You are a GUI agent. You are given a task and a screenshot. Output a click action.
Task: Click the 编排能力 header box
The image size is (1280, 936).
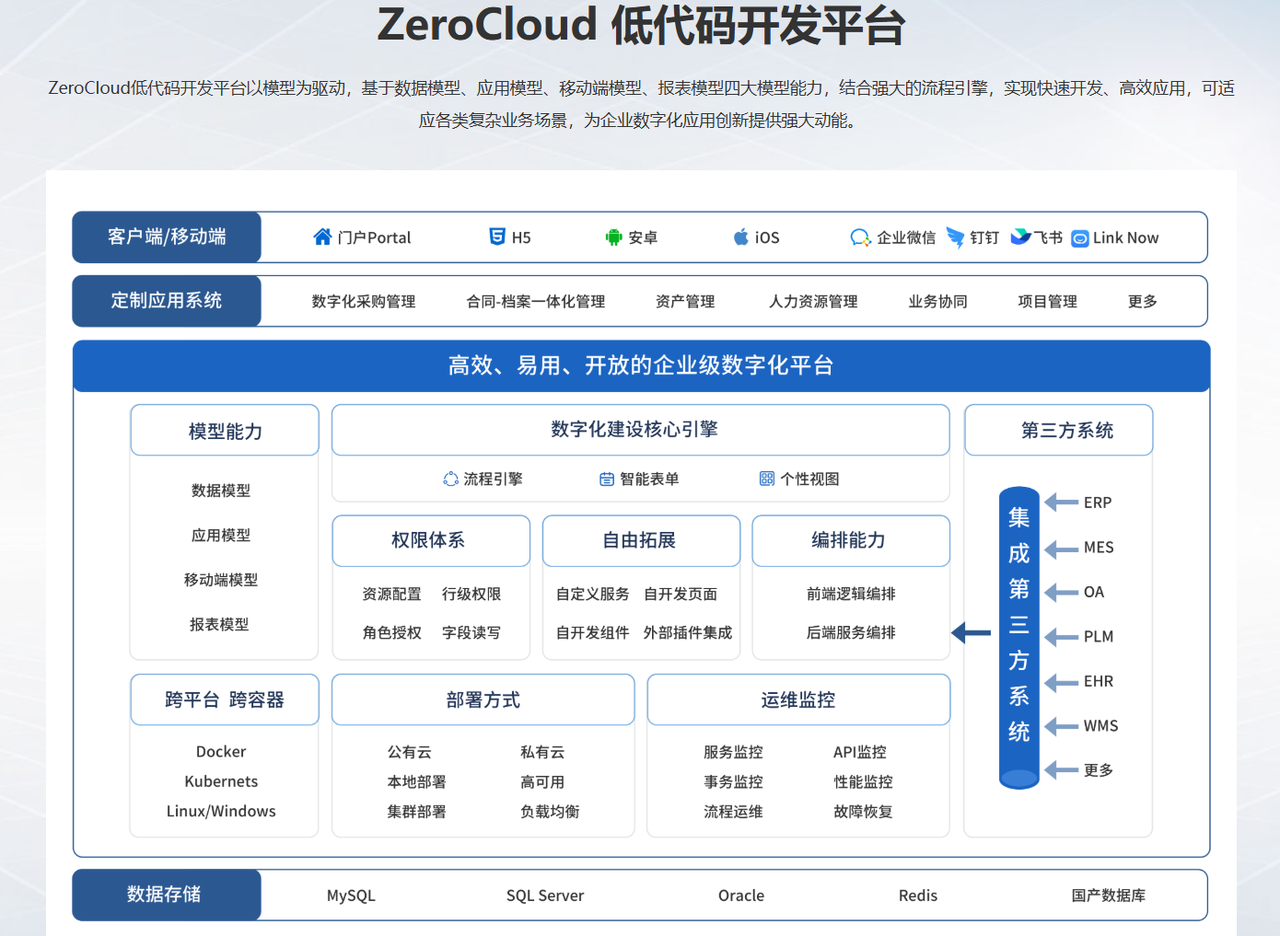point(851,541)
